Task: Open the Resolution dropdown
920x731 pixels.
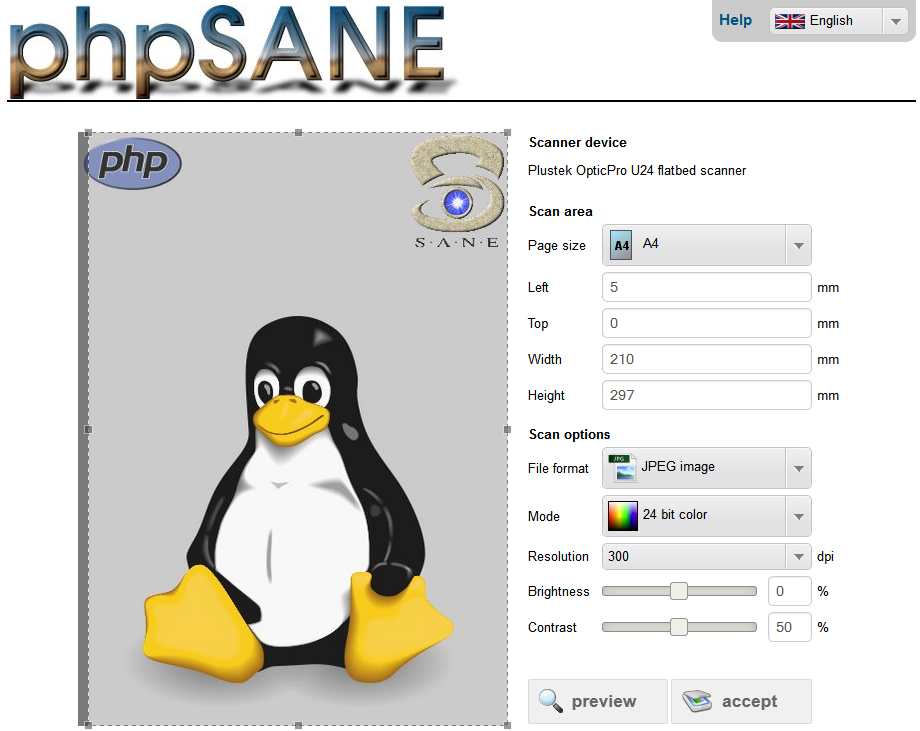Action: pyautogui.click(x=797, y=556)
